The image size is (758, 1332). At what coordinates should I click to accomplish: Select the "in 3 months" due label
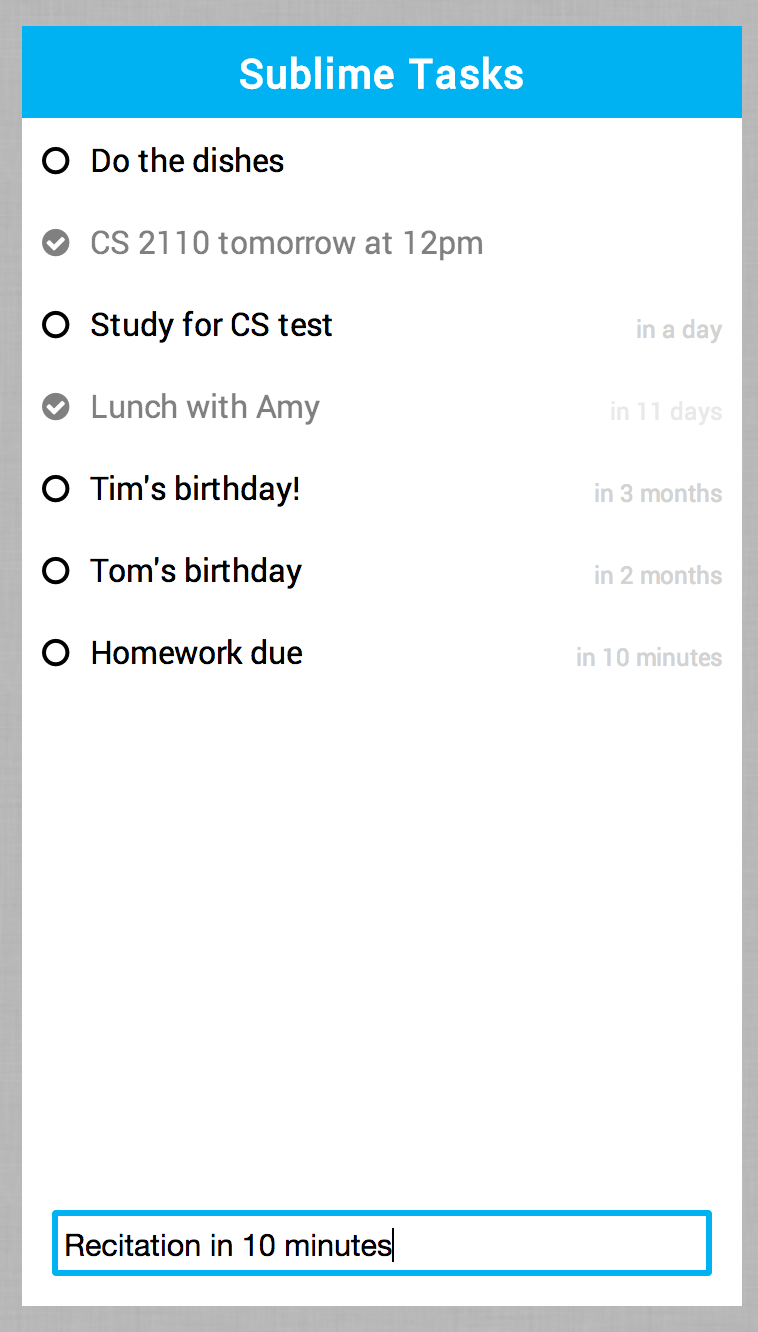[657, 494]
